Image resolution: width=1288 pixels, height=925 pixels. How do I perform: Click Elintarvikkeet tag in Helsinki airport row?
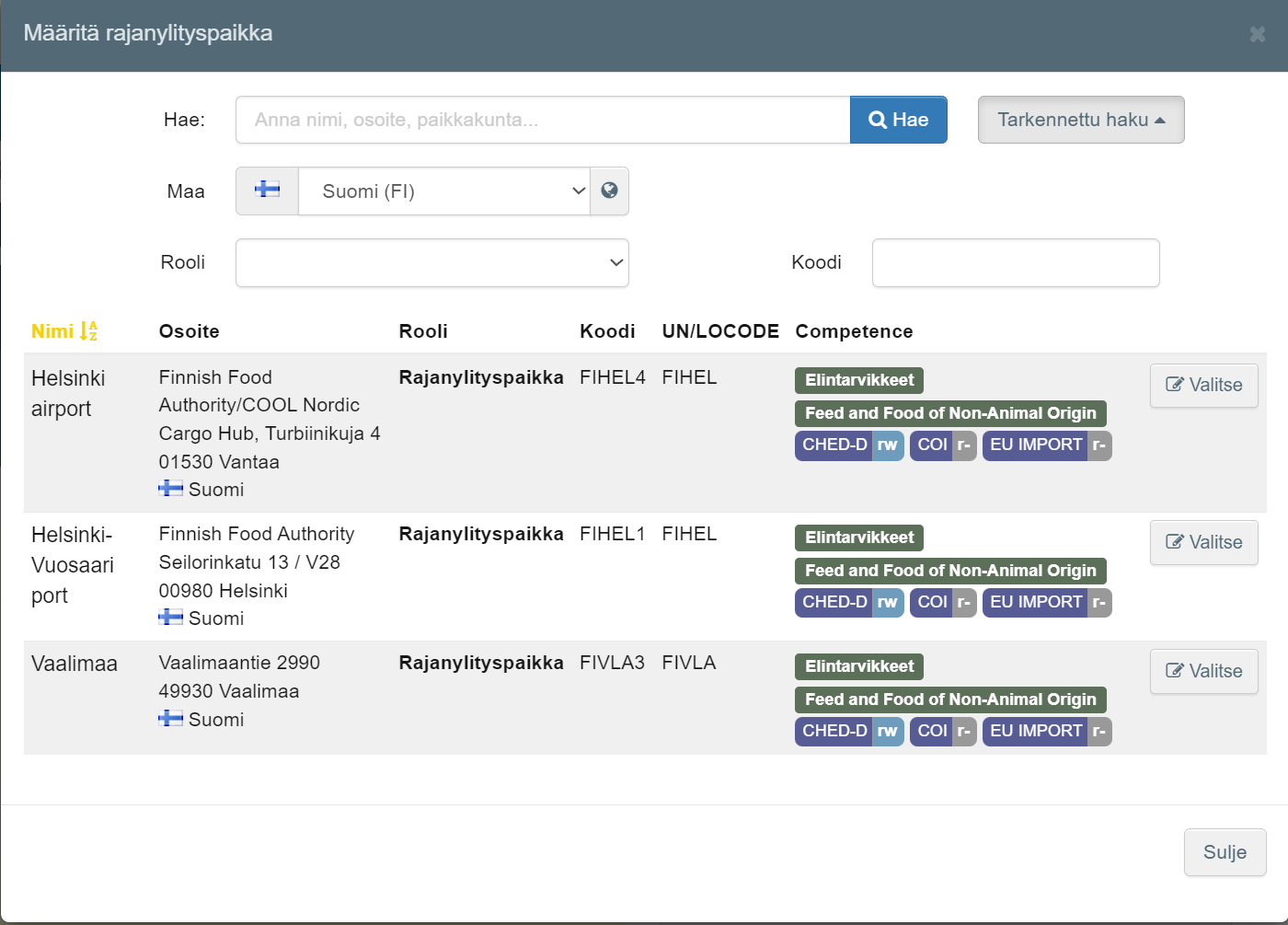click(x=858, y=380)
